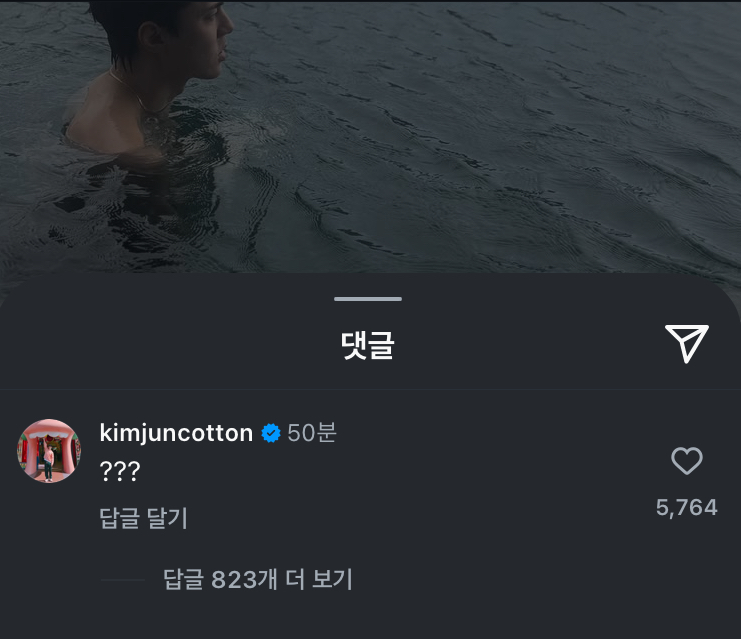Click the blue verified badge by kimjuncotton

coord(271,433)
